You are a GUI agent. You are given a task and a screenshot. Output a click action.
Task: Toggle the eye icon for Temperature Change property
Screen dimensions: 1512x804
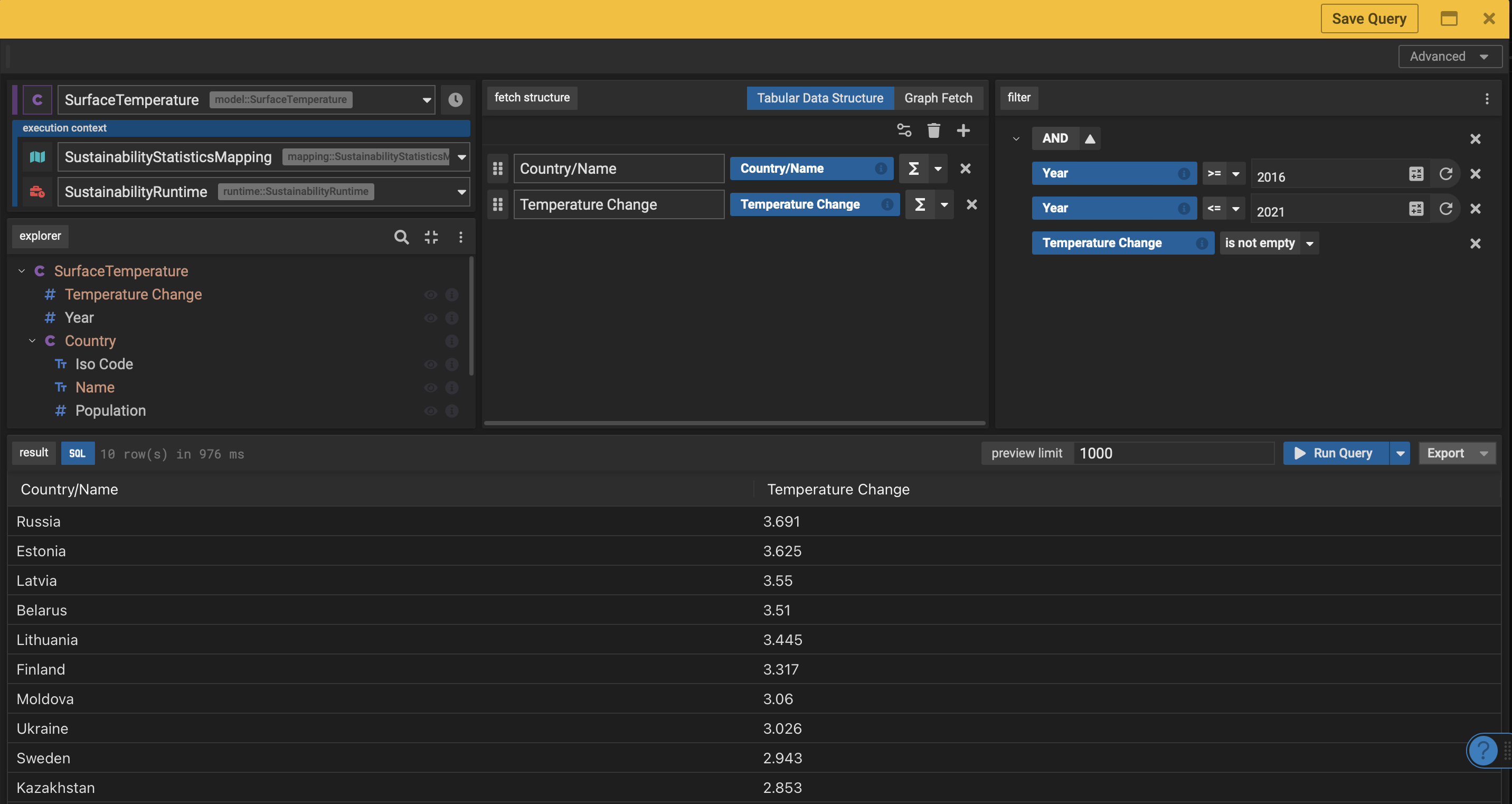click(430, 295)
